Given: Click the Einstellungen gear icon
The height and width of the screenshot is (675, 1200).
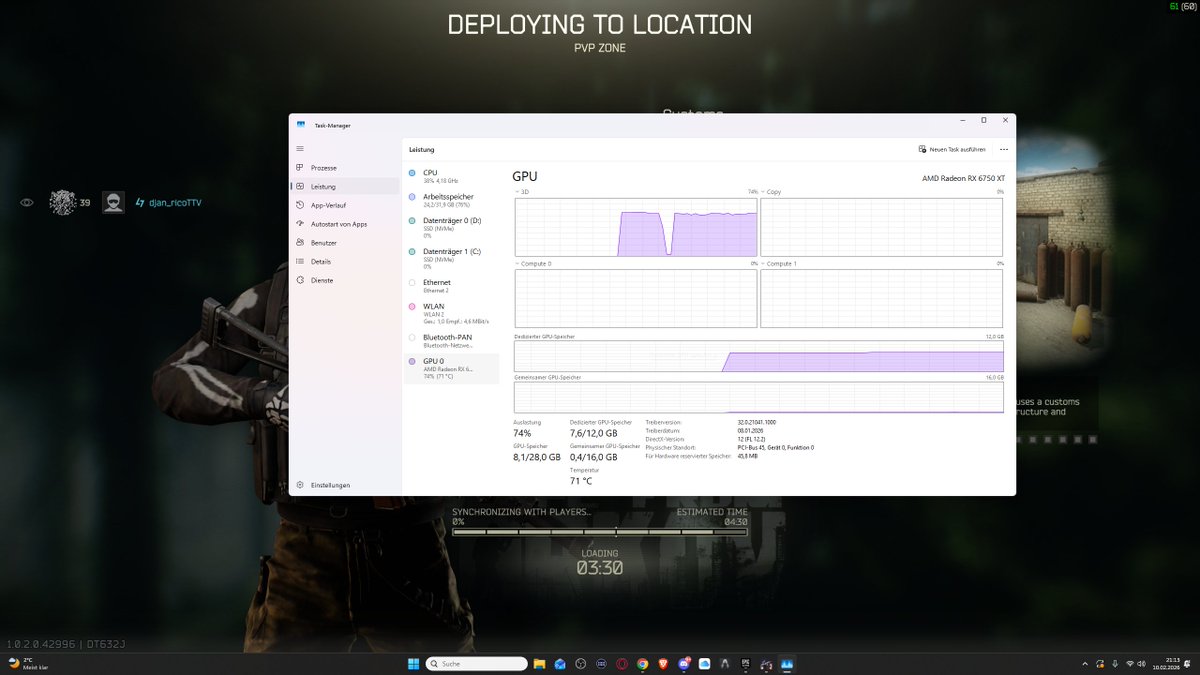Looking at the screenshot, I should point(300,485).
